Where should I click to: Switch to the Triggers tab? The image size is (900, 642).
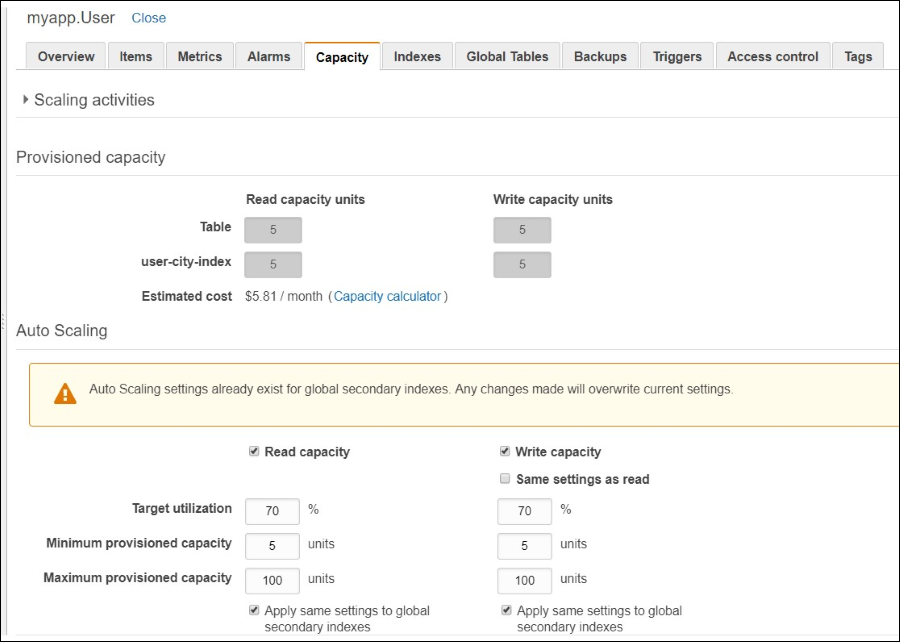point(676,57)
